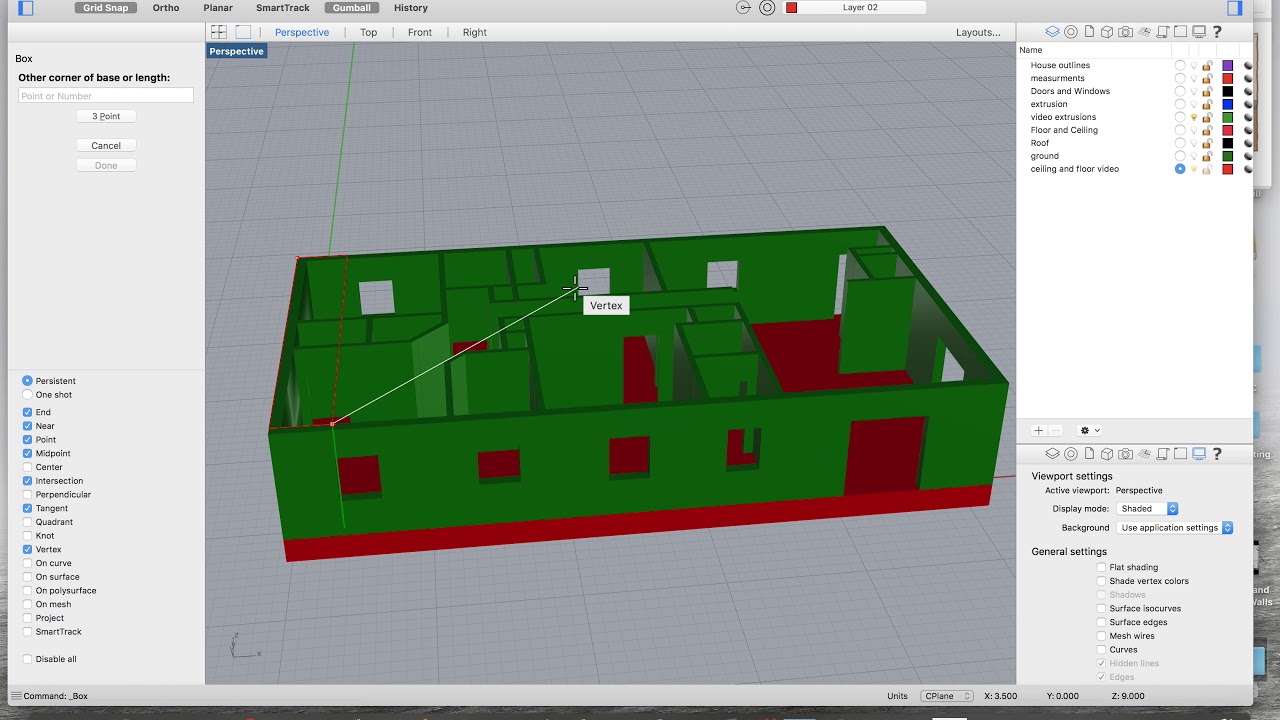
Task: Switch to the Front viewport tab
Action: [x=420, y=32]
